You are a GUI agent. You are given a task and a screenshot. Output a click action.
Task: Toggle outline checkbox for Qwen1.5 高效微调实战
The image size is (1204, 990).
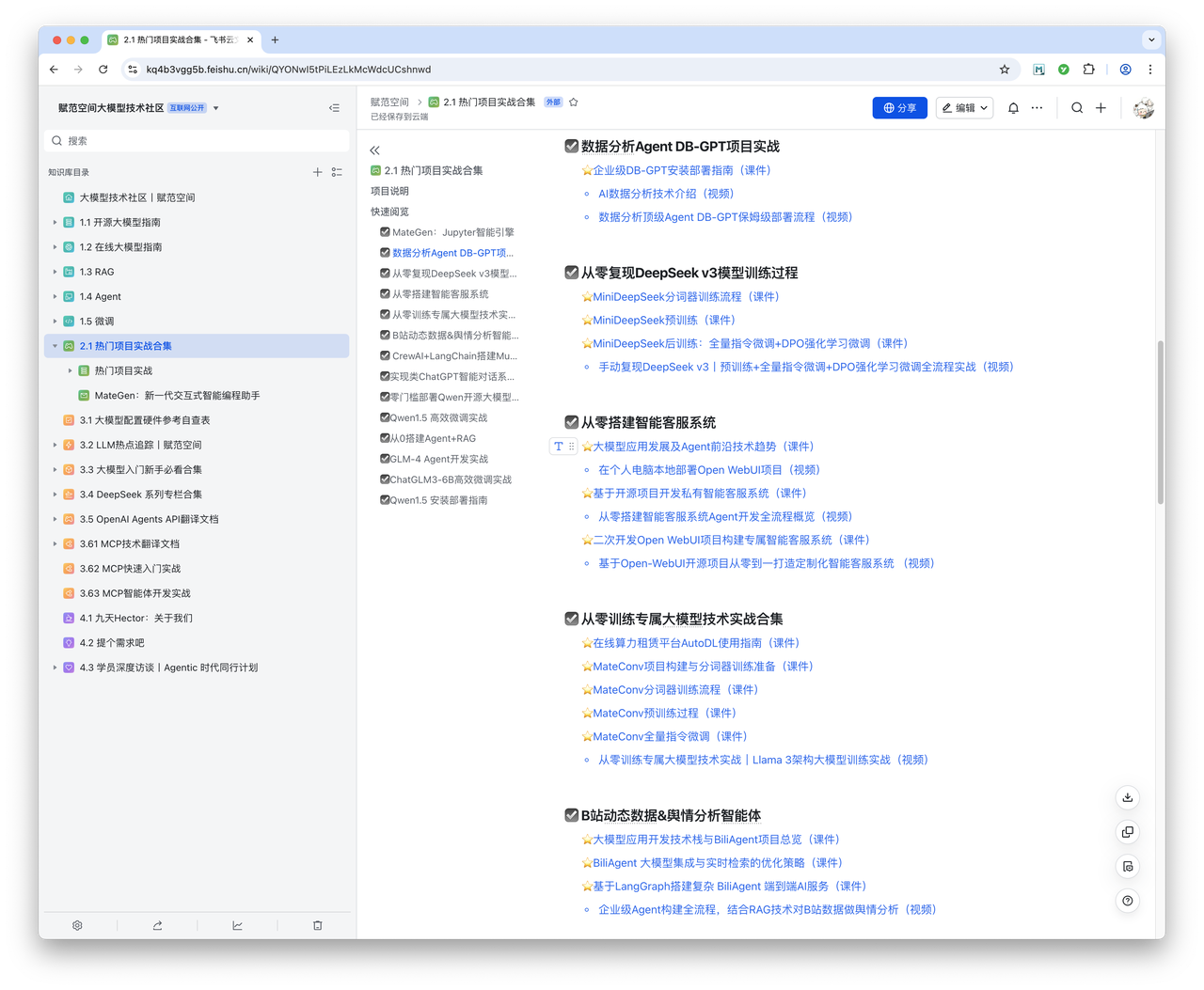click(x=385, y=417)
